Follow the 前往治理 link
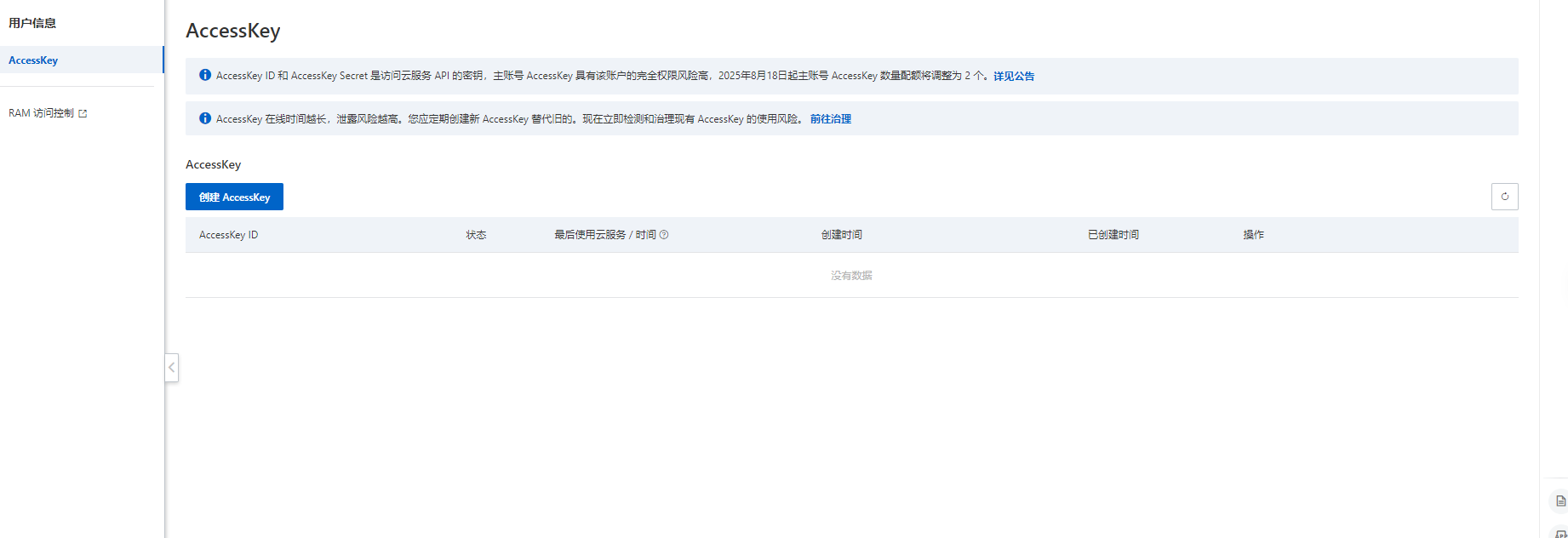This screenshot has height=538, width=1568. [x=831, y=119]
